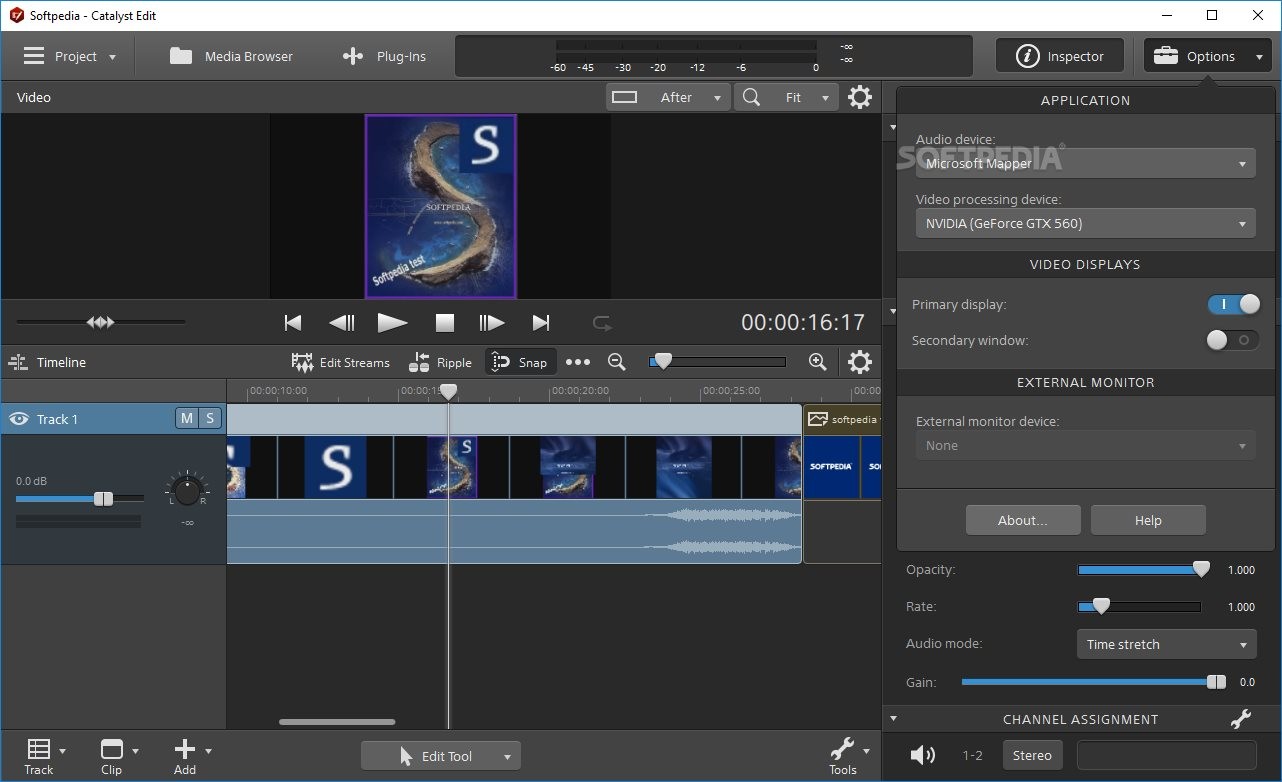Step to previous frame
1282x782 pixels.
tap(342, 322)
